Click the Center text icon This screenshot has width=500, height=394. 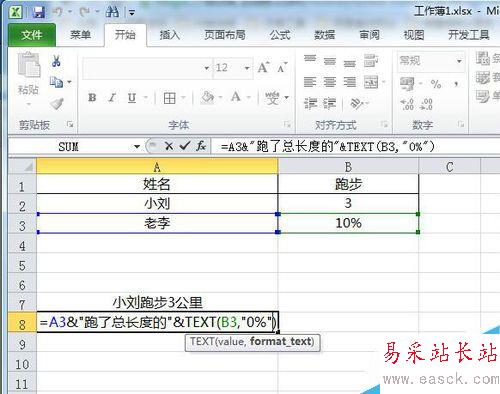click(330, 82)
